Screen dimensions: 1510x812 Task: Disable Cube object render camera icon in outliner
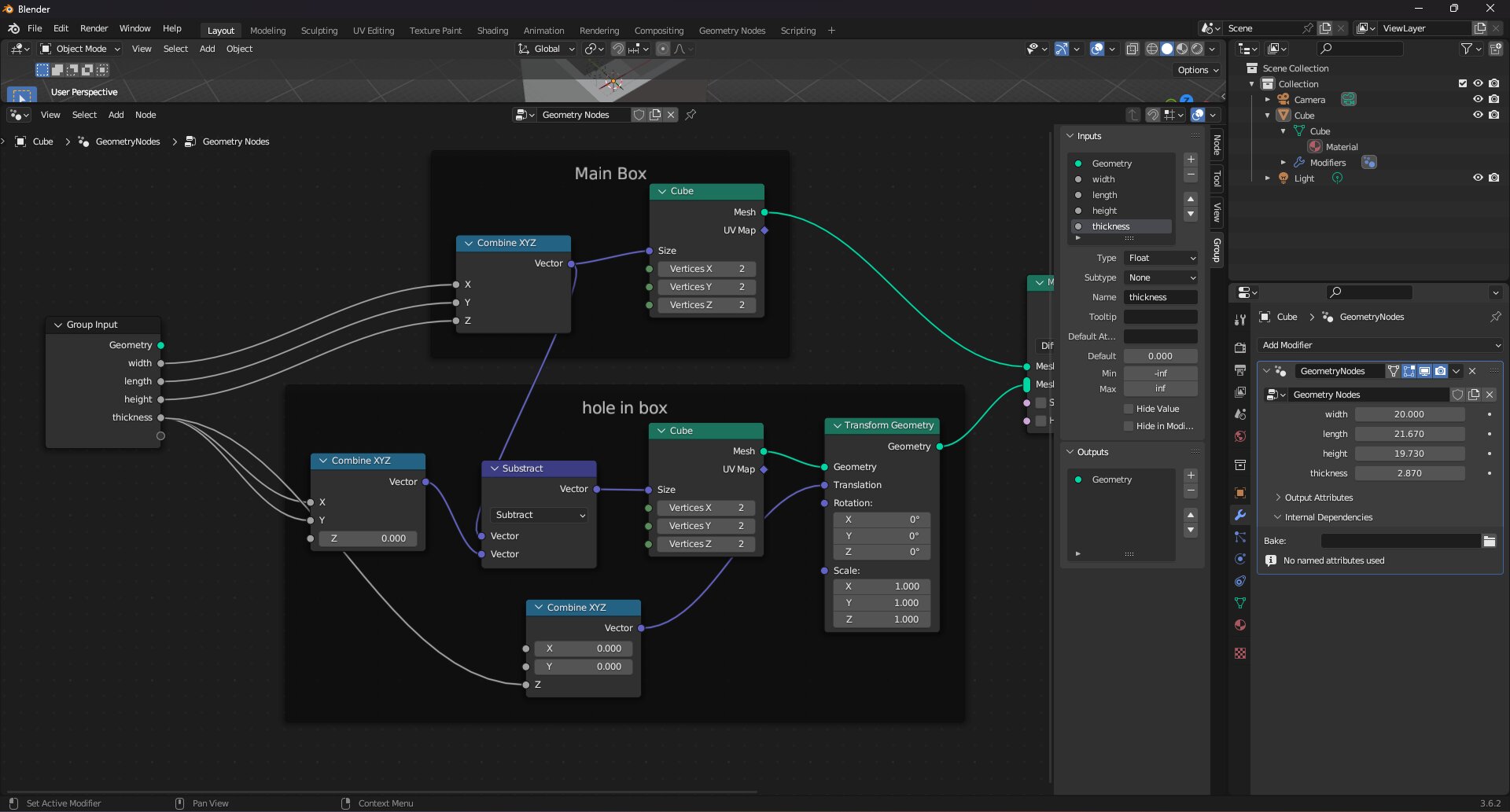pyautogui.click(x=1493, y=115)
